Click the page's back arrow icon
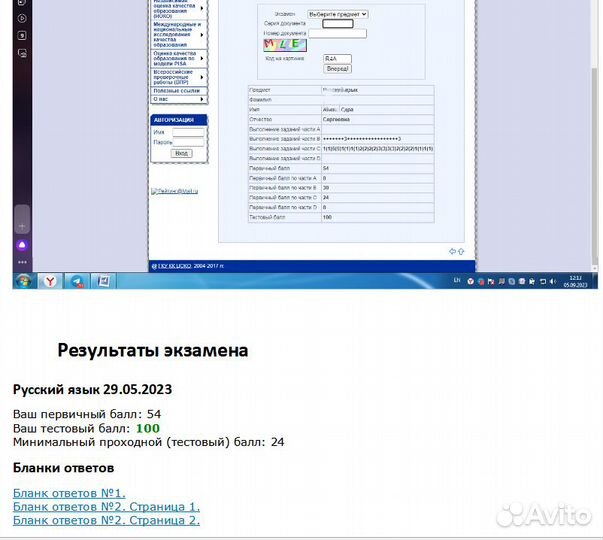Screen dimensions: 603x540 tap(452, 252)
